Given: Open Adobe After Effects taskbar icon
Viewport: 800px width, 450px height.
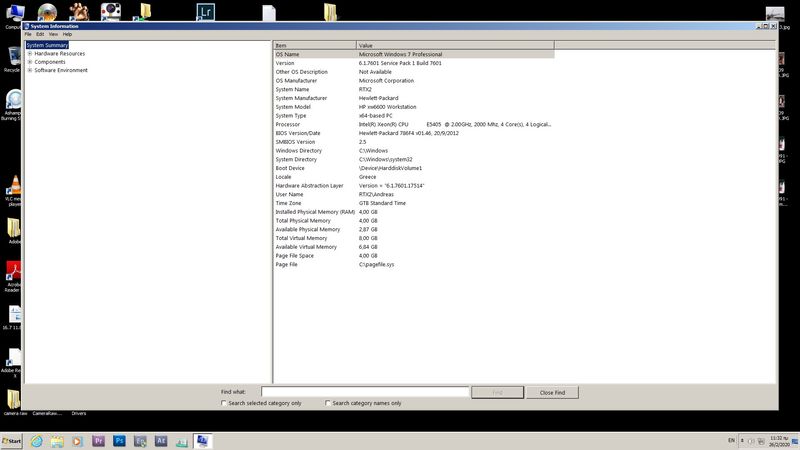Looking at the screenshot, I should [161, 440].
